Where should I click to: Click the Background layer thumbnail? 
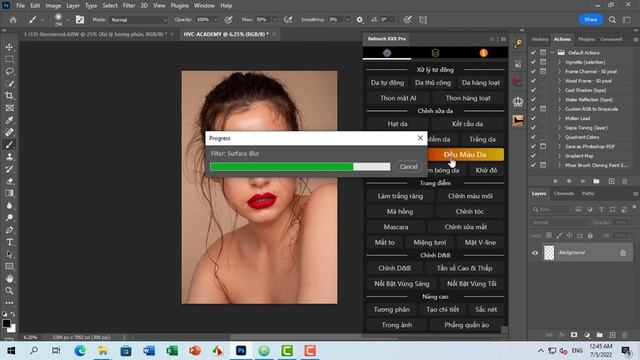(x=549, y=253)
